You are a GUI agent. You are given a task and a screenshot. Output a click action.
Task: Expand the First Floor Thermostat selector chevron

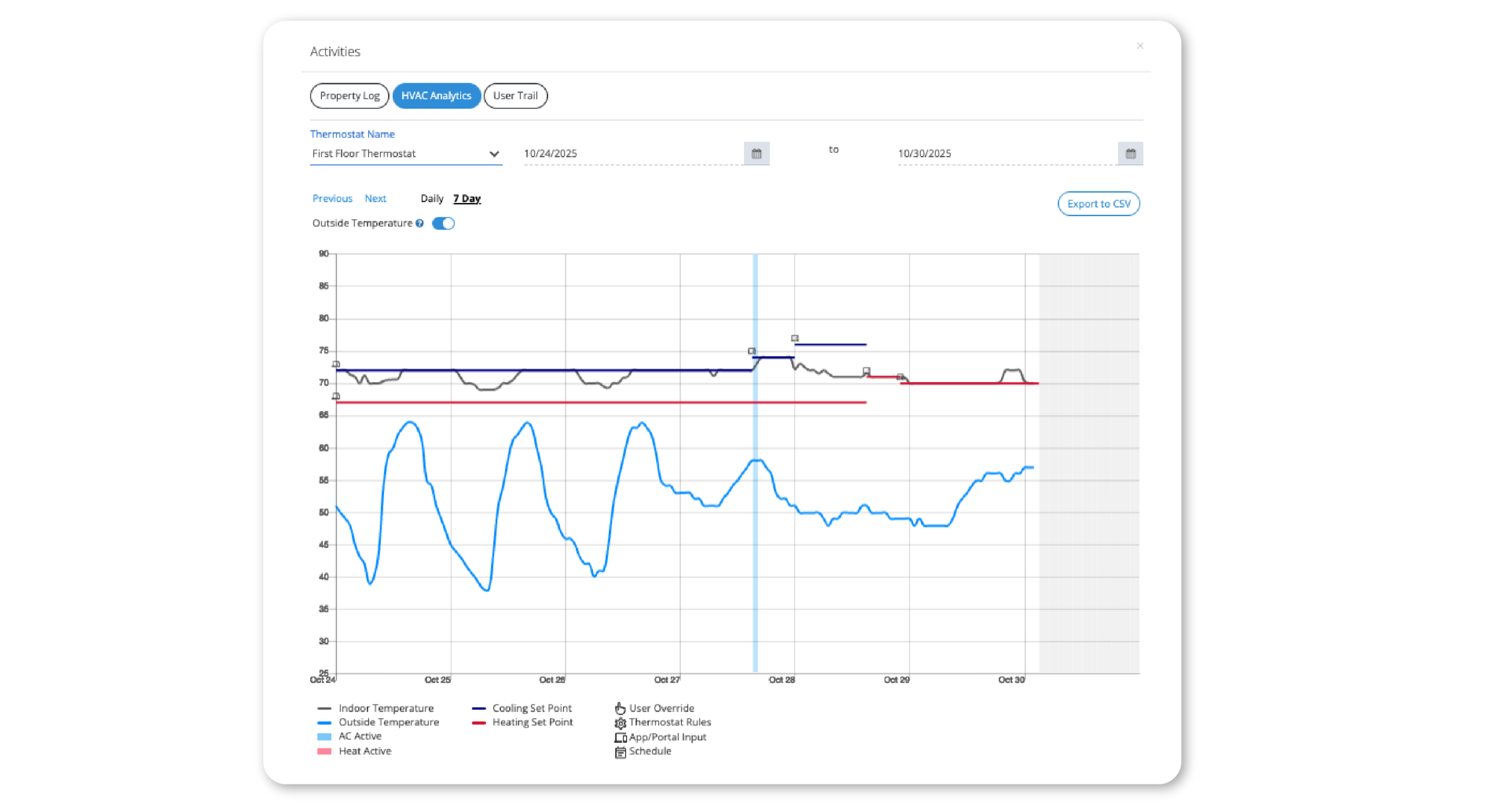(x=494, y=154)
